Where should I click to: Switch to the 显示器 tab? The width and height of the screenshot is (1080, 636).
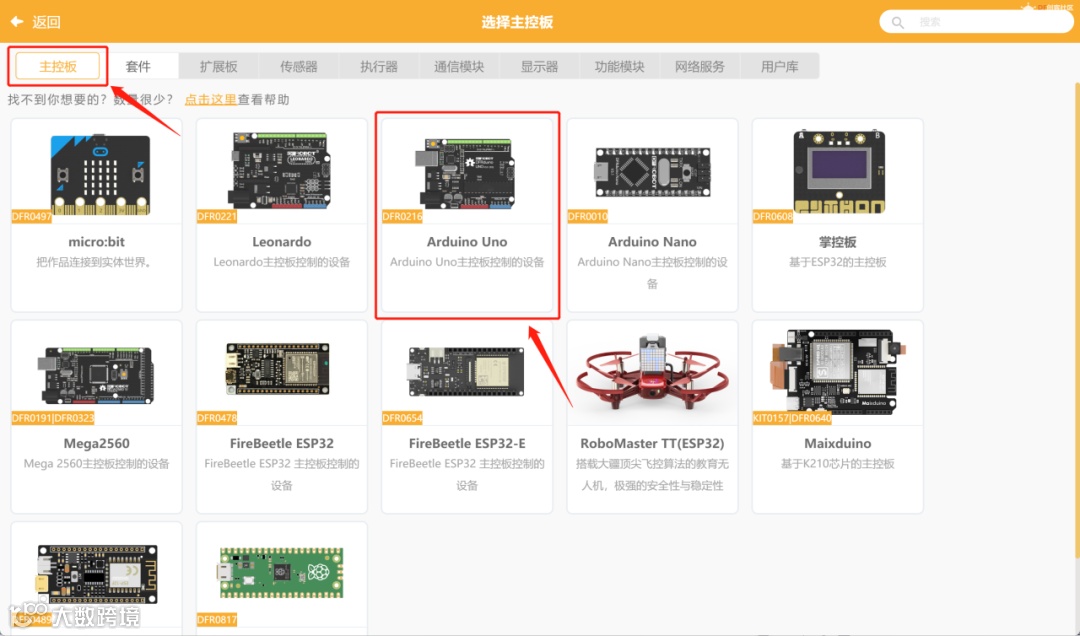tap(539, 66)
